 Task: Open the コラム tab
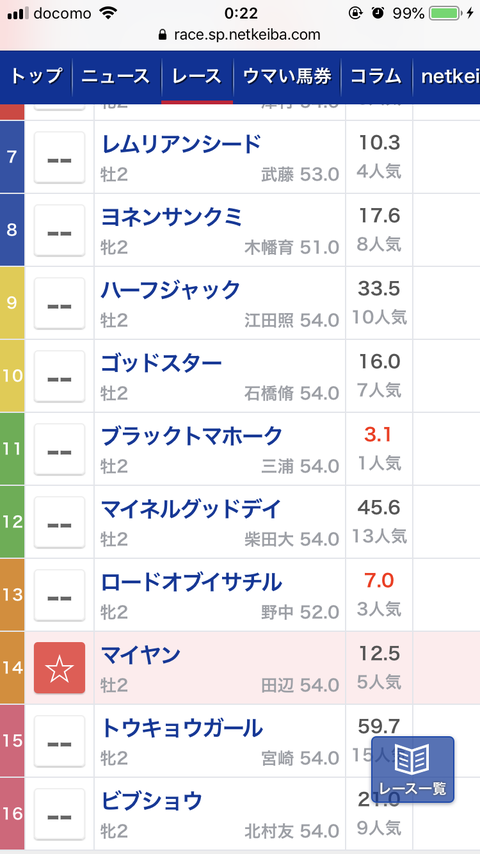(376, 76)
